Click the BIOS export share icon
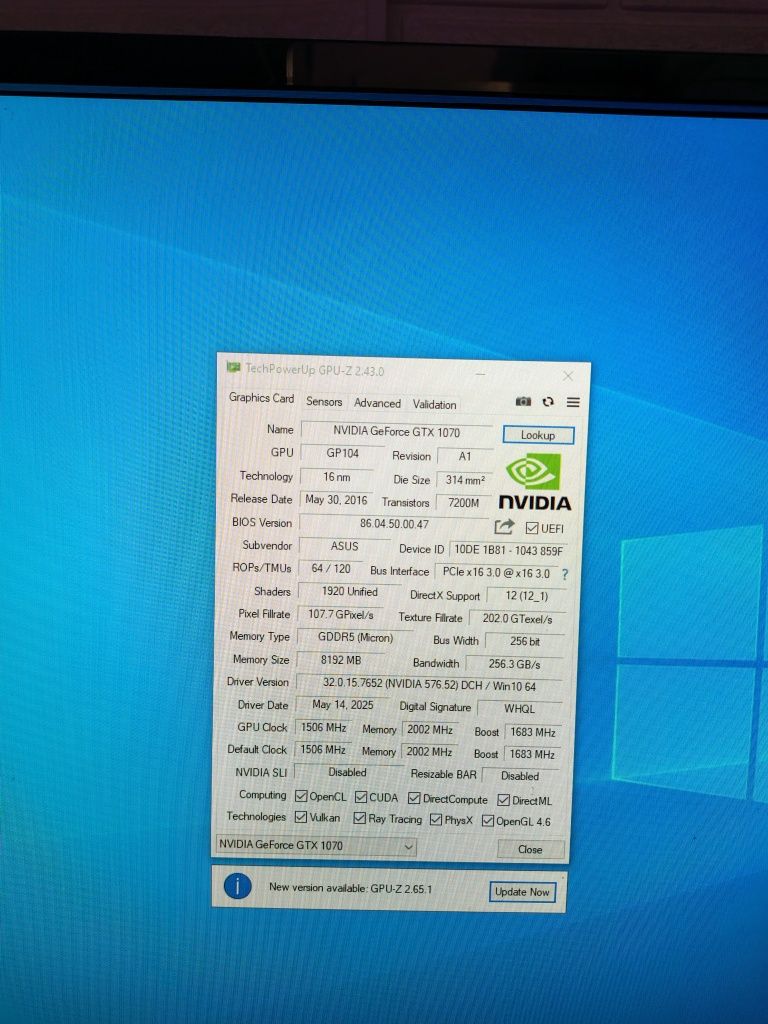The image size is (768, 1024). click(x=504, y=526)
